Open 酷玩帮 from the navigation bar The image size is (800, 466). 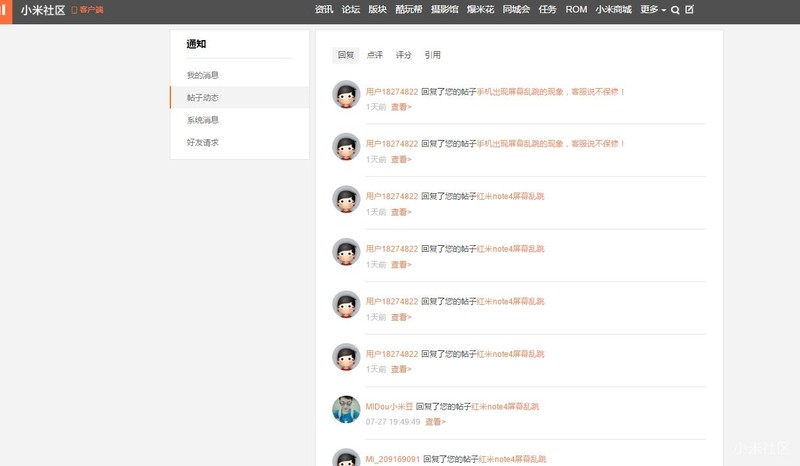click(x=409, y=9)
